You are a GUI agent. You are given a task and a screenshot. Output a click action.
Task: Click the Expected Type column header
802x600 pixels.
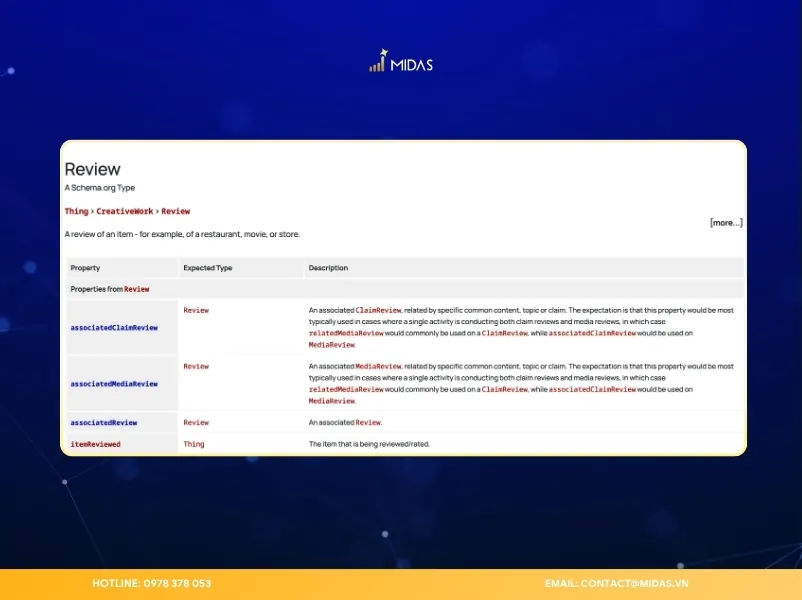pyautogui.click(x=207, y=268)
